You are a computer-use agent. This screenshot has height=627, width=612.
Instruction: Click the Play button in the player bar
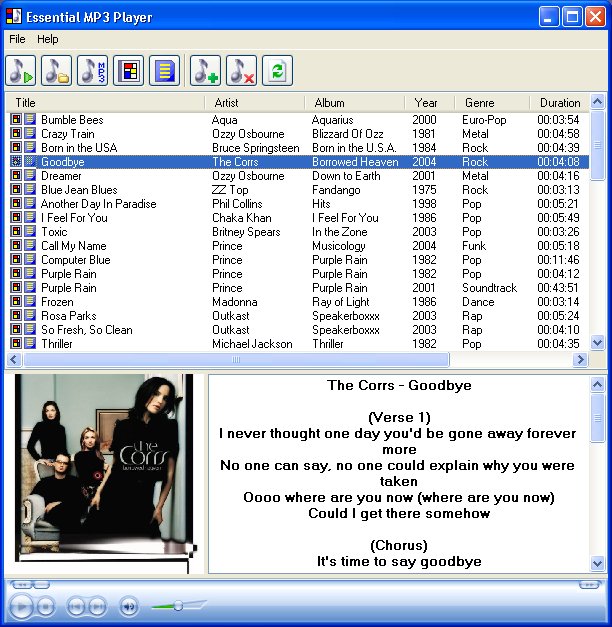point(21,607)
